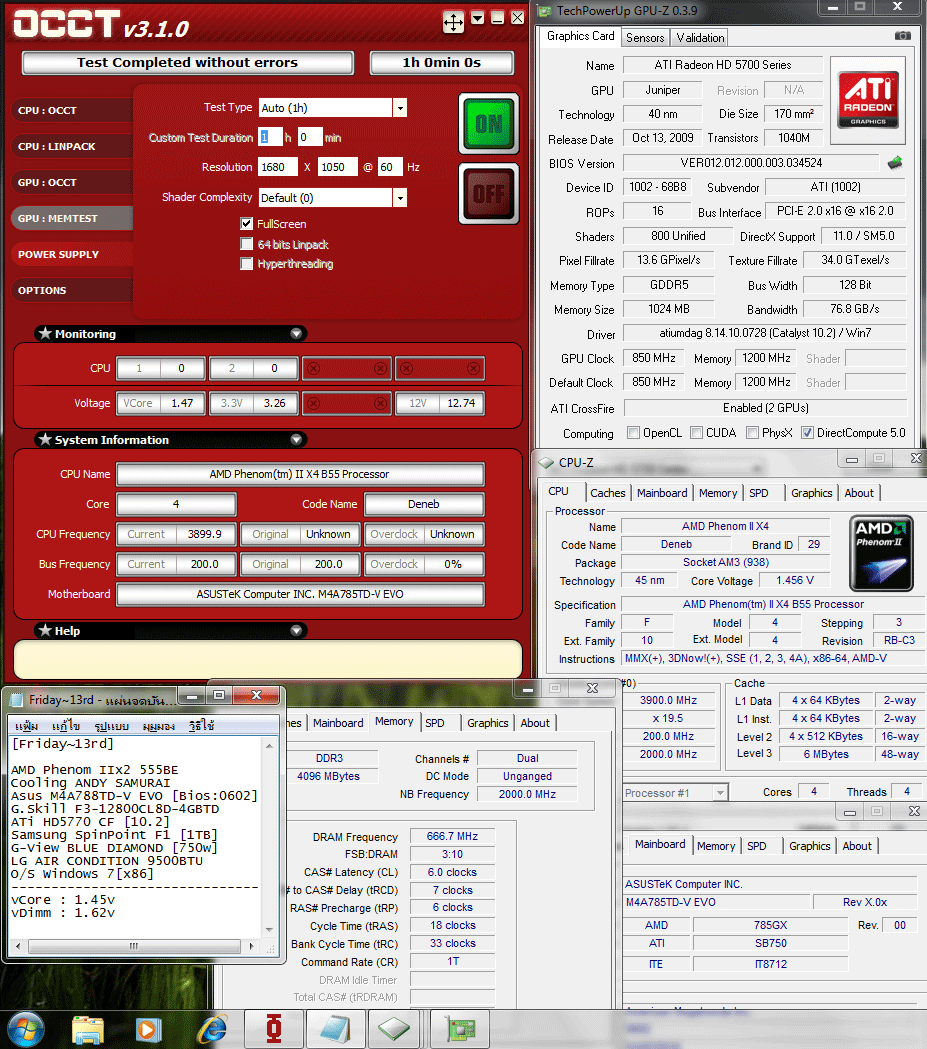This screenshot has height=1049, width=927.
Task: Select the CPU : OCCT test
Action: click(72, 110)
